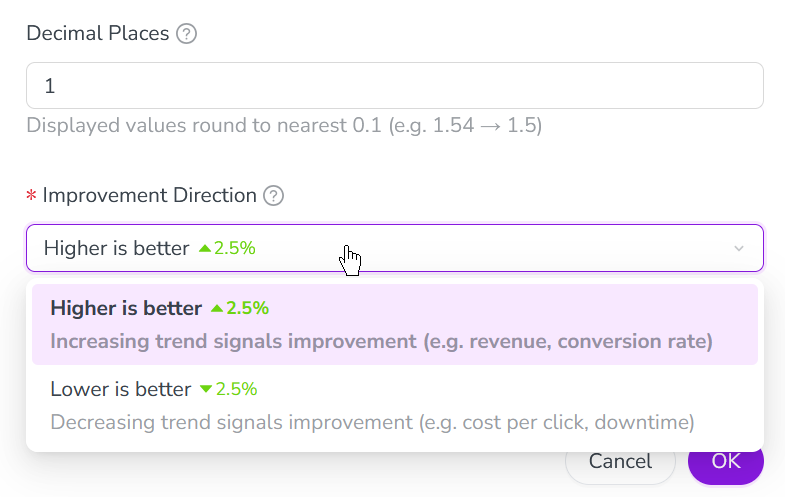Click the red required asterisk before Improvement Direction
Screen dimensions: 785x497
[x=31, y=196]
